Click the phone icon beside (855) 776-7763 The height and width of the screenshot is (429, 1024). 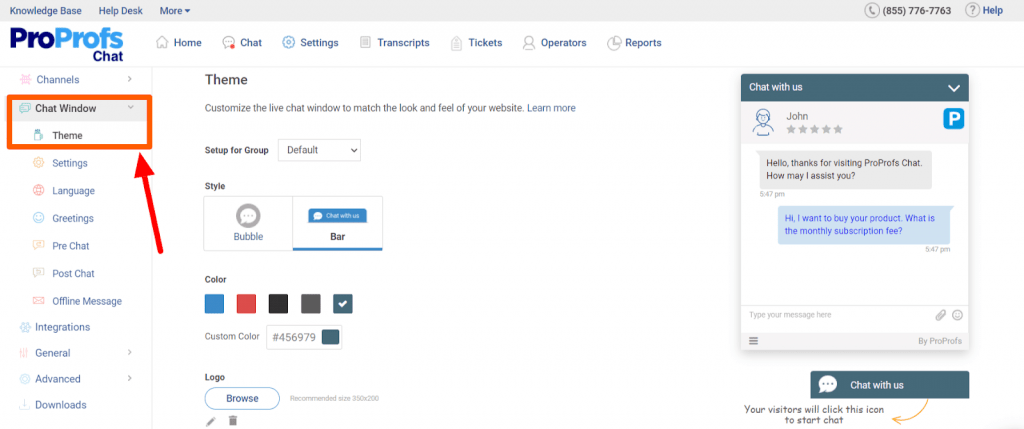tap(872, 10)
